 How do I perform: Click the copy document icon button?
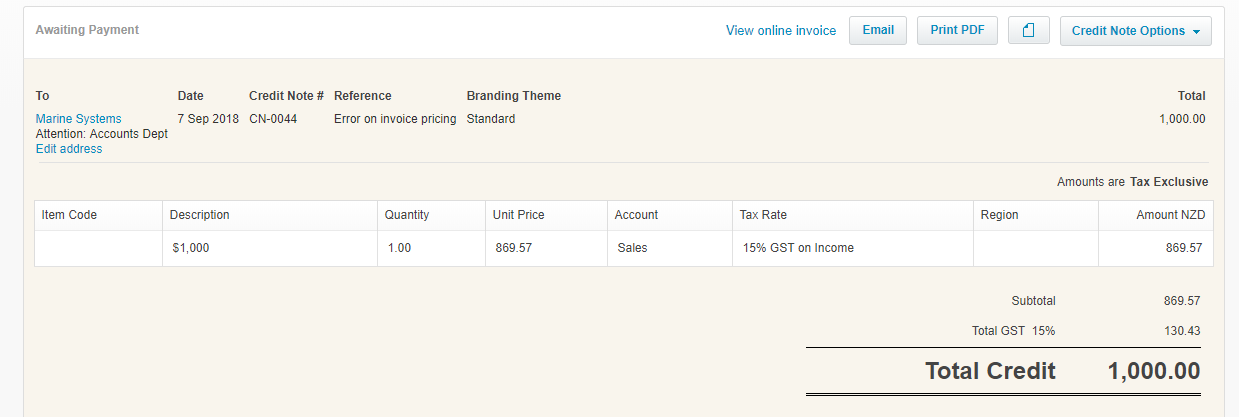point(1028,31)
